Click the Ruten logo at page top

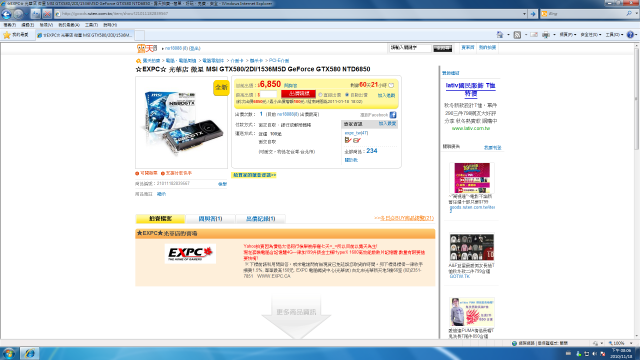pos(147,49)
